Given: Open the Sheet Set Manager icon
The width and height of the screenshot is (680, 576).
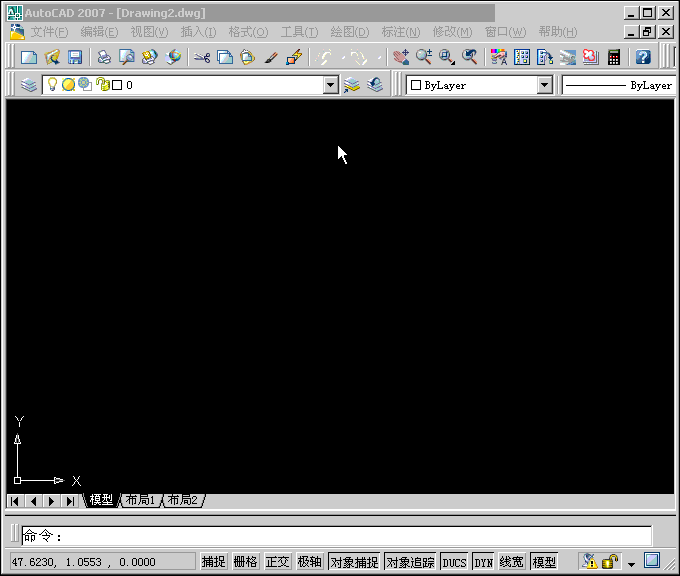Looking at the screenshot, I should 568,57.
